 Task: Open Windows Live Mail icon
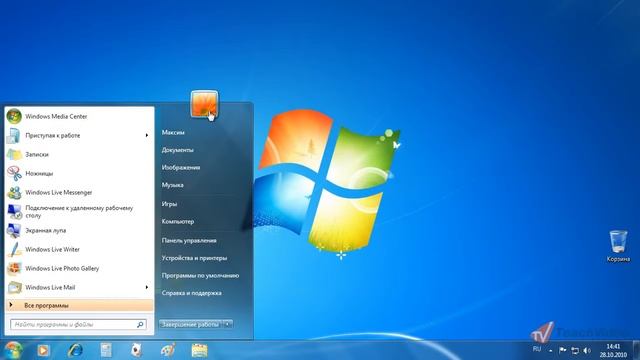point(14,287)
